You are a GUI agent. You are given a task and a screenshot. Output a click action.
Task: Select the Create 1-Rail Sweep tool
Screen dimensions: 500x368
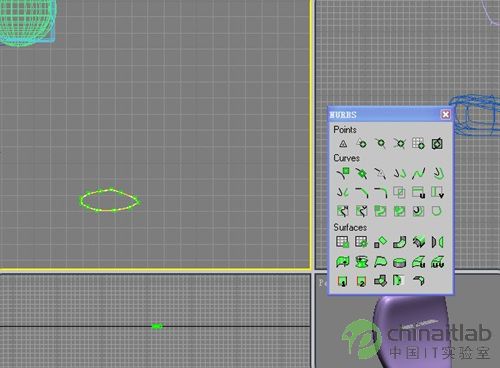click(343, 281)
